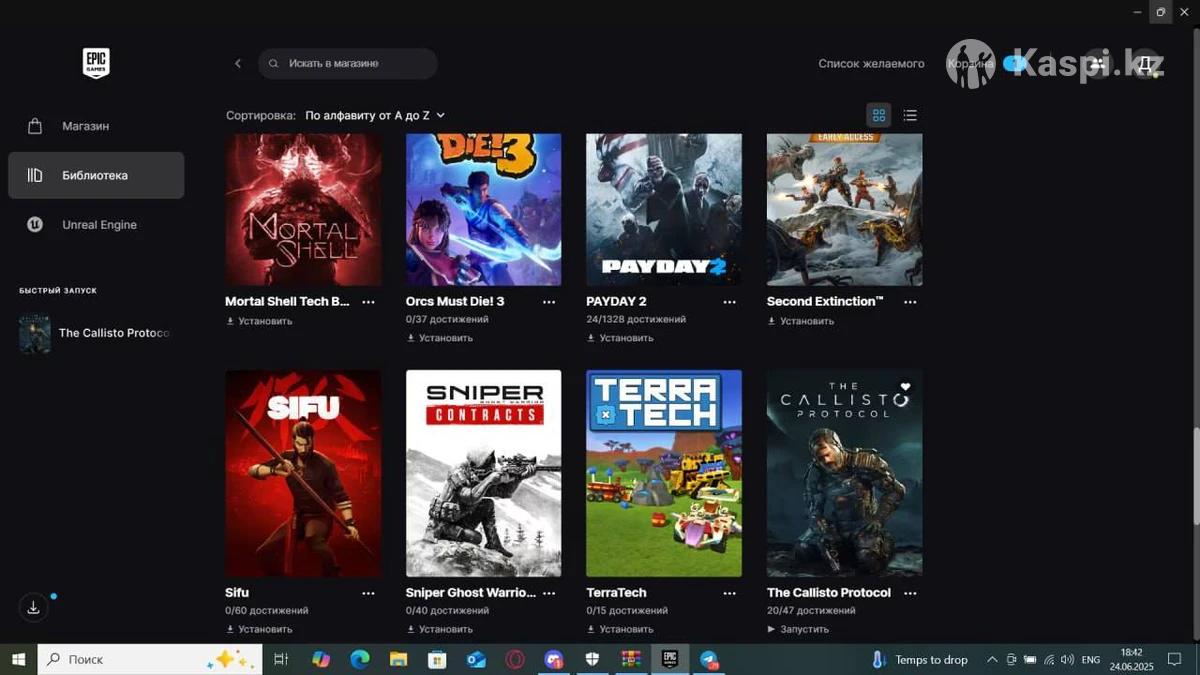The height and width of the screenshot is (675, 1200).
Task: Open The Callisto Protocol cover art
Action: 845,473
